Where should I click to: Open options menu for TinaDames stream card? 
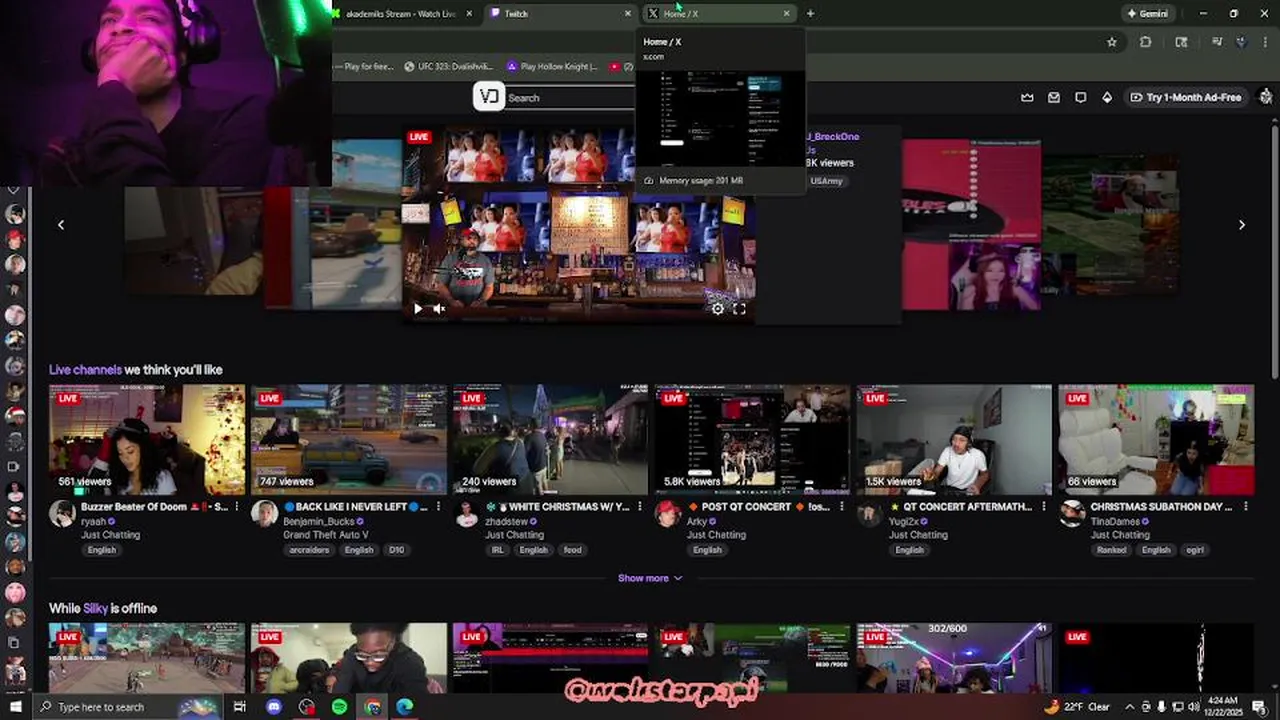point(1246,507)
